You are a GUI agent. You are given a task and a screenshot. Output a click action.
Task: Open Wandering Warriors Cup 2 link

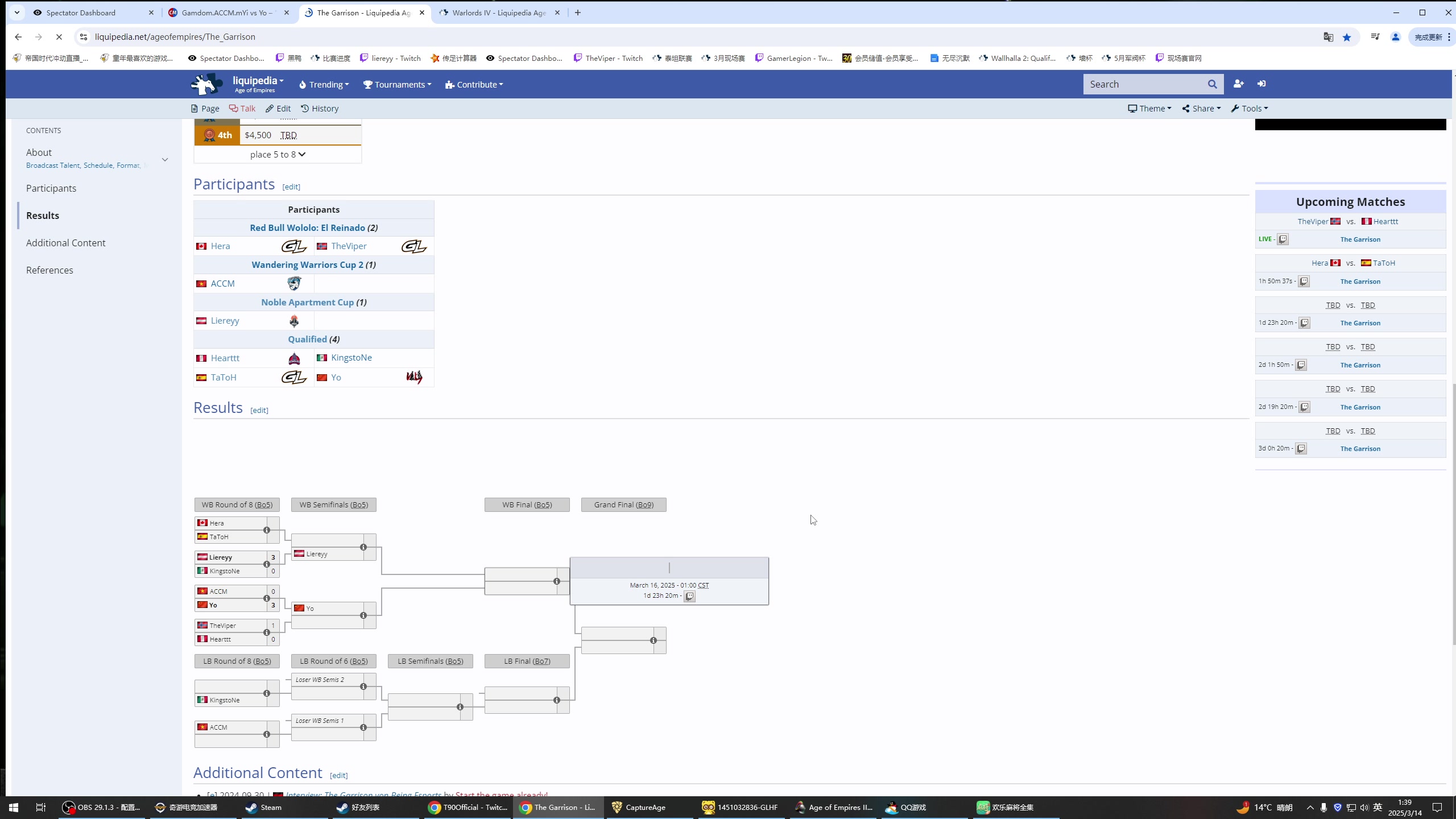pos(307,264)
